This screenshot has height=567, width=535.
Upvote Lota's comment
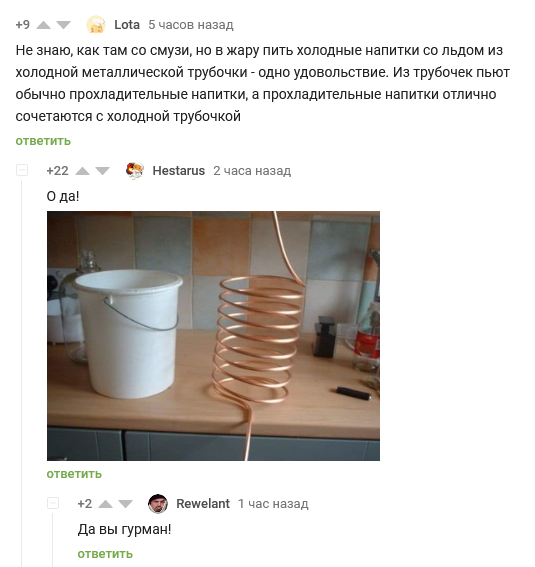[x=43, y=25]
